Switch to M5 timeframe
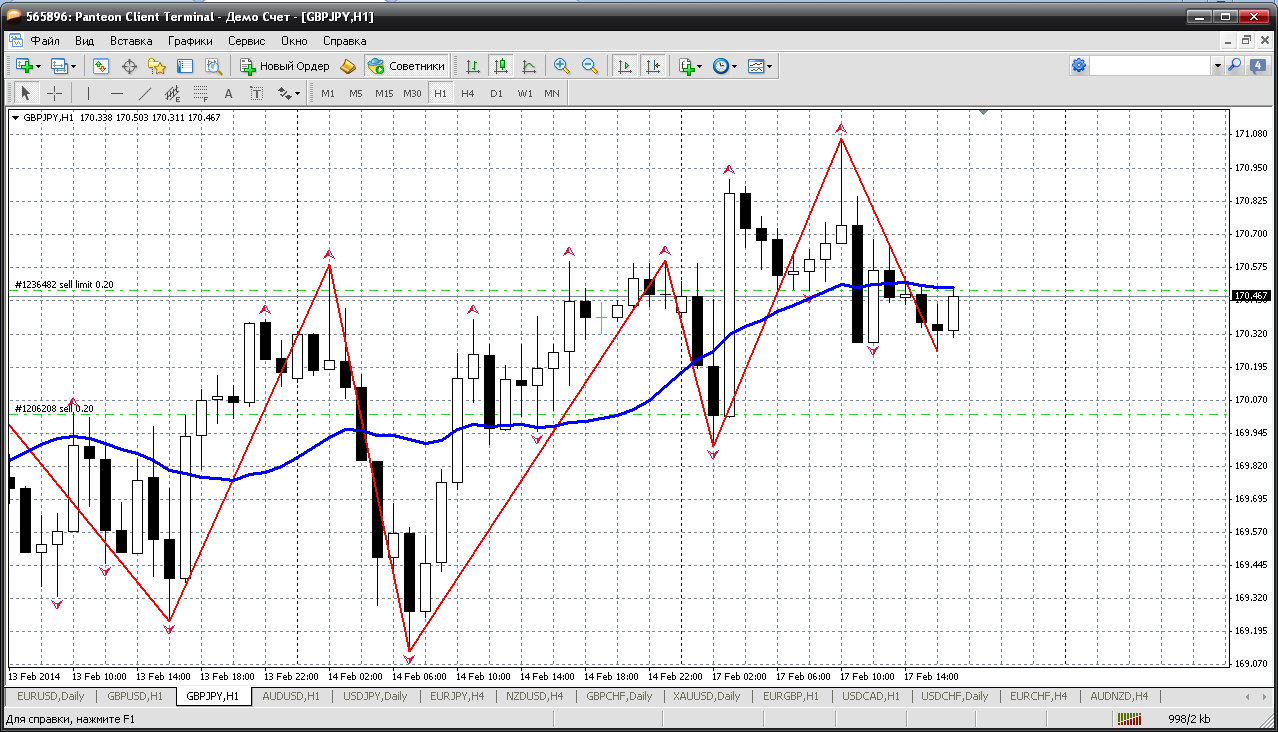1278x732 pixels. click(355, 93)
